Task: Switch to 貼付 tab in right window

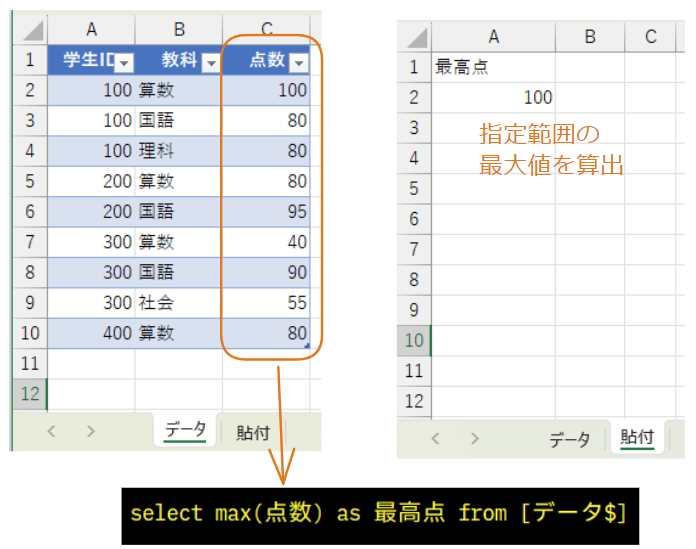Action: 637,437
